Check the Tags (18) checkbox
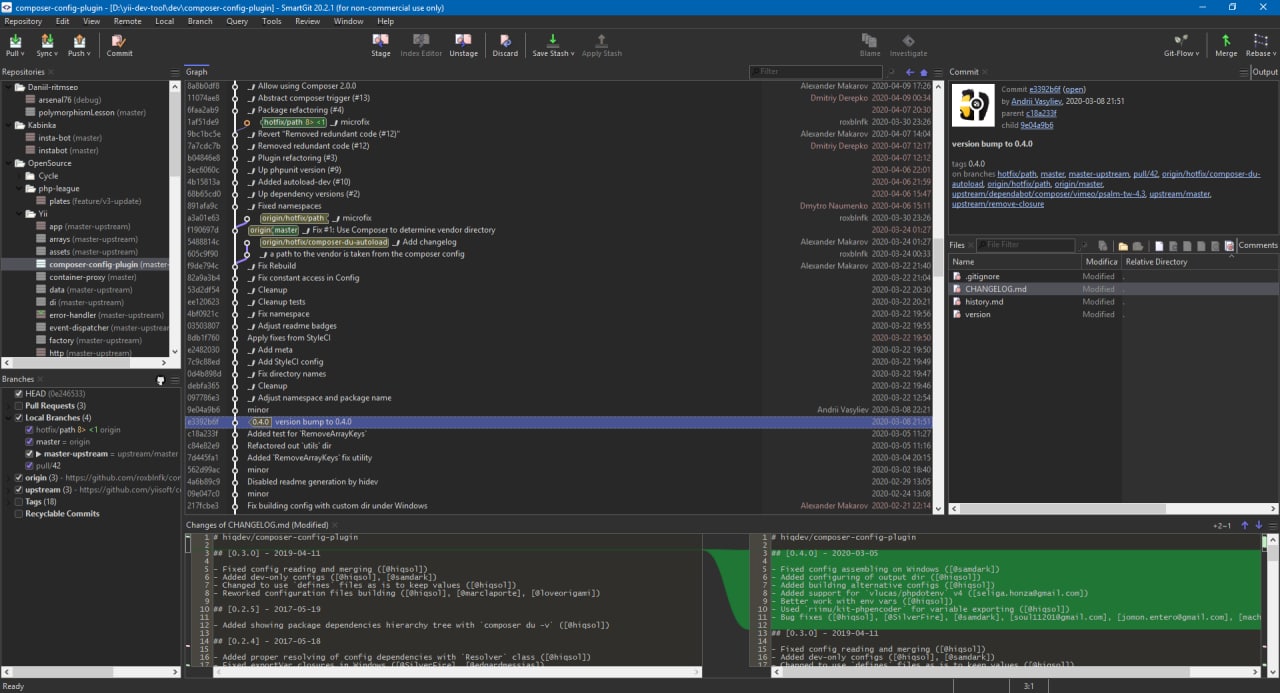 click(x=19, y=502)
